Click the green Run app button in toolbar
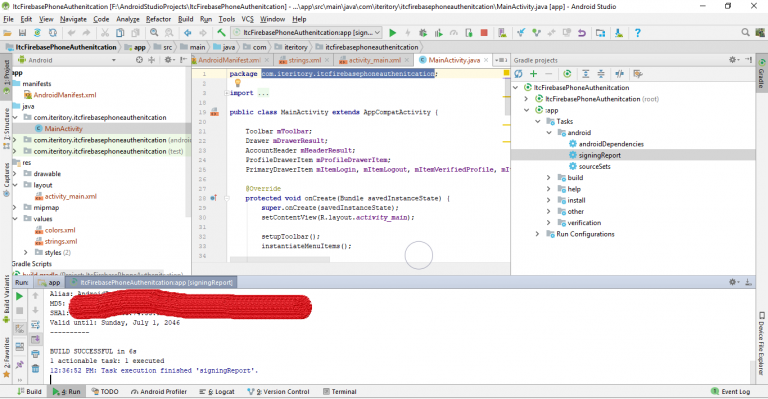The image size is (768, 399). click(x=392, y=33)
